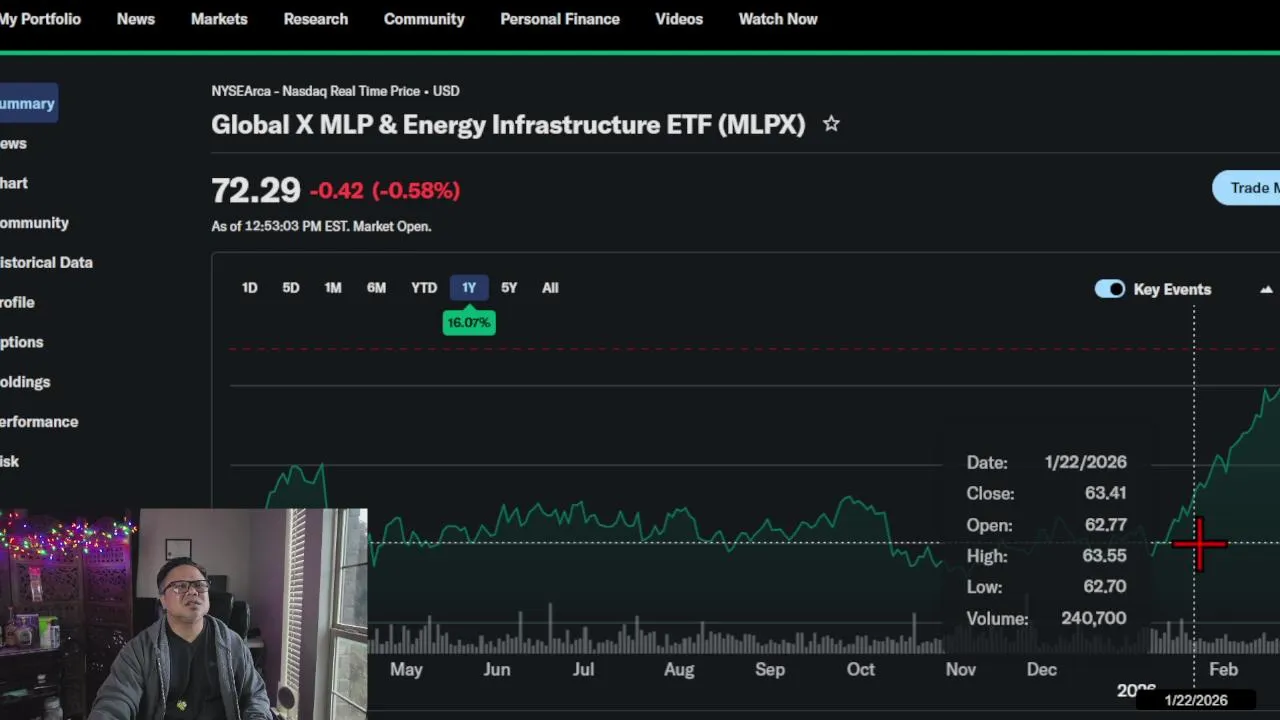Open the Holdings sidebar section

25,382
